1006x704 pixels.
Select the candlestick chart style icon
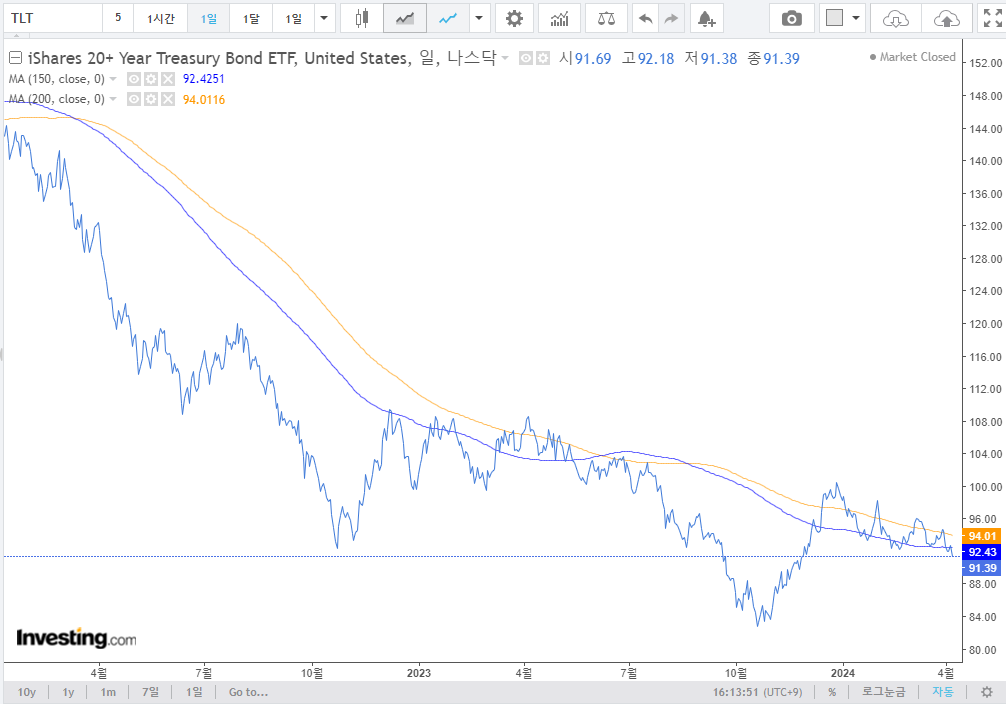pos(362,19)
